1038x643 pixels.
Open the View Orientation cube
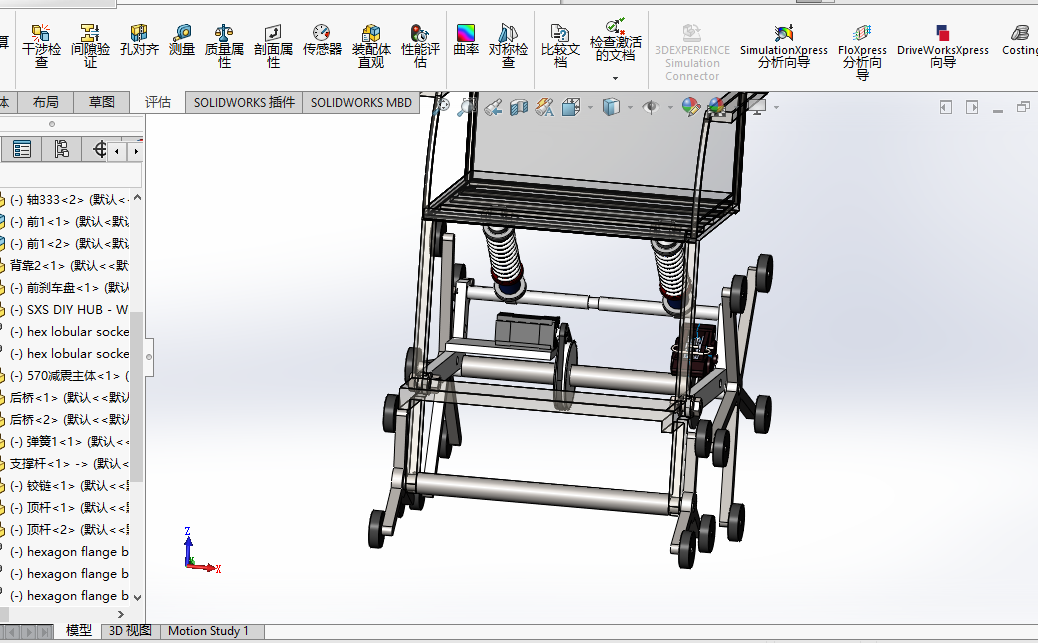click(x=571, y=107)
